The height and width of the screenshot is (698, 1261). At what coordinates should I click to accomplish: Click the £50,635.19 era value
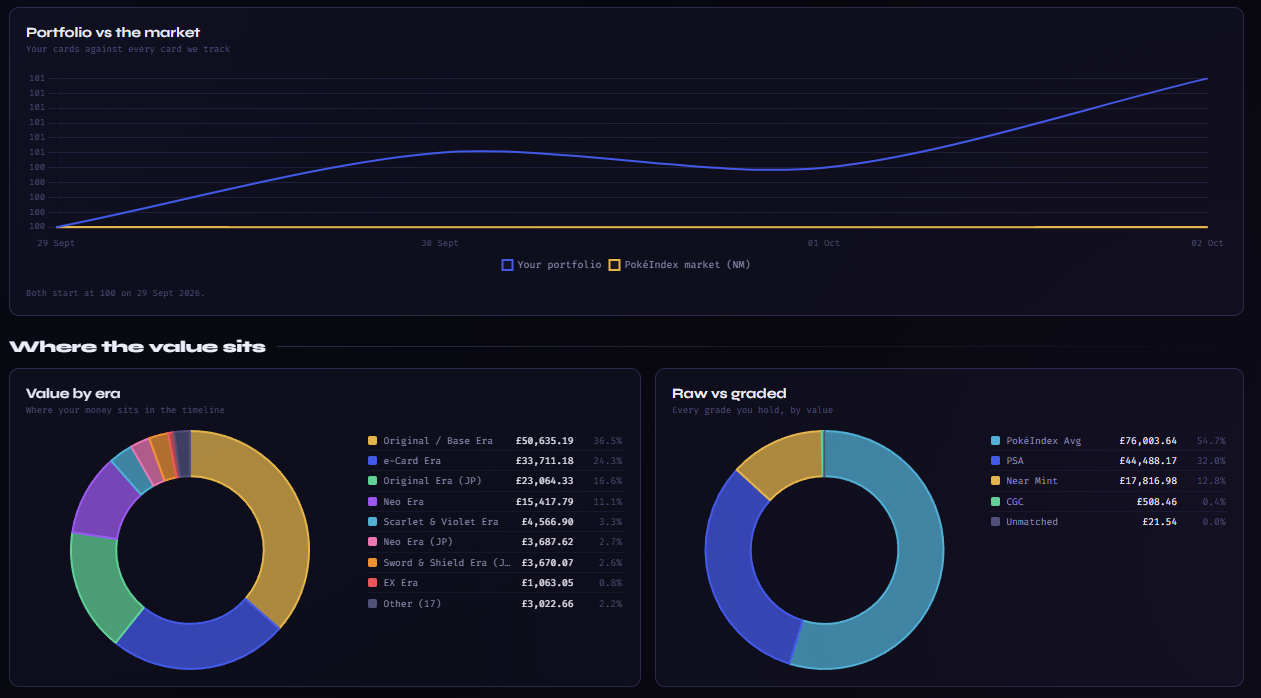[545, 441]
